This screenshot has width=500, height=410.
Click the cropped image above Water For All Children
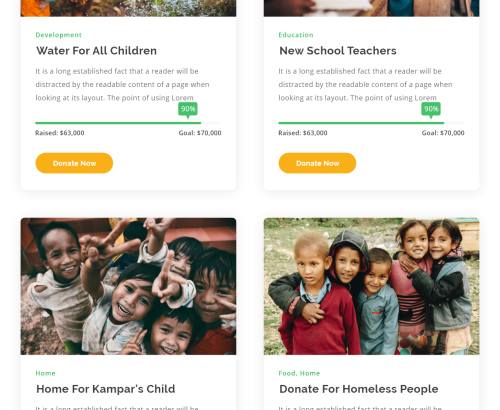(128, 8)
